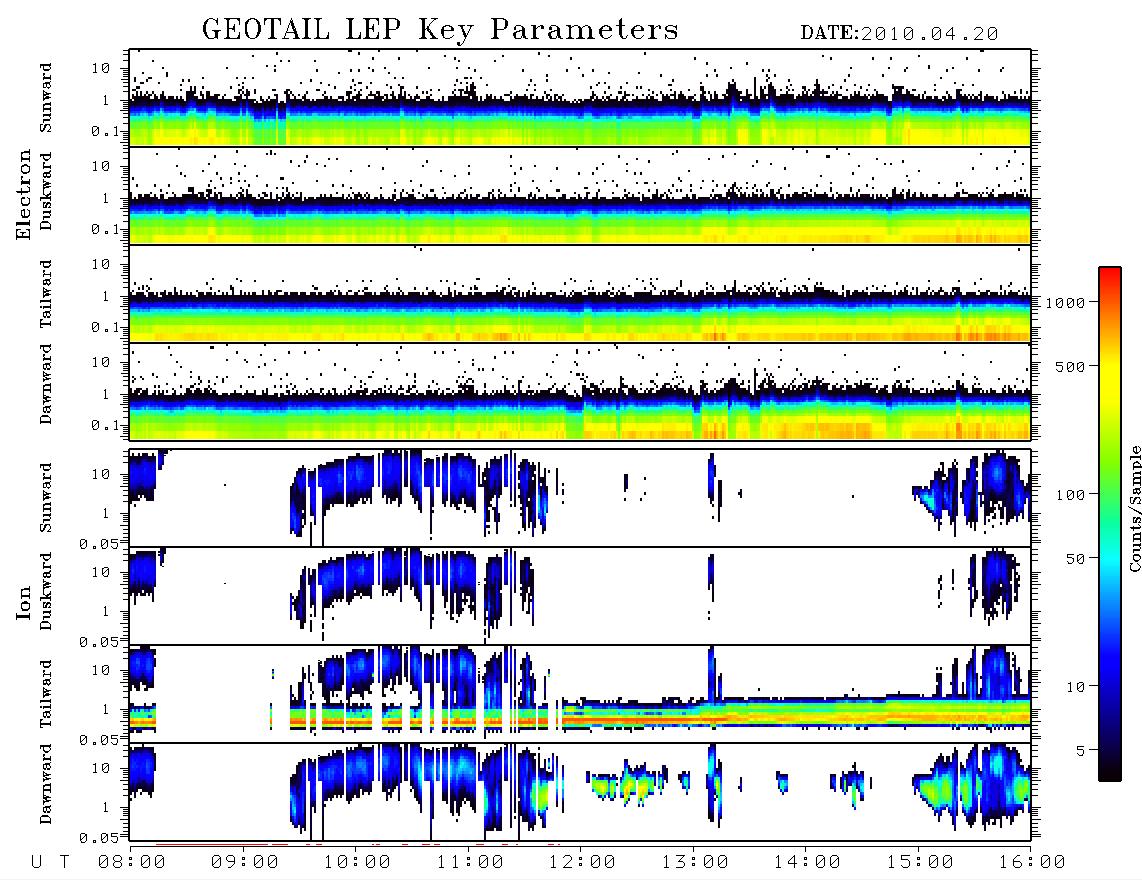The width and height of the screenshot is (1142, 880).
Task: Click the Electron Duskward spectrogram panel
Action: (x=580, y=196)
